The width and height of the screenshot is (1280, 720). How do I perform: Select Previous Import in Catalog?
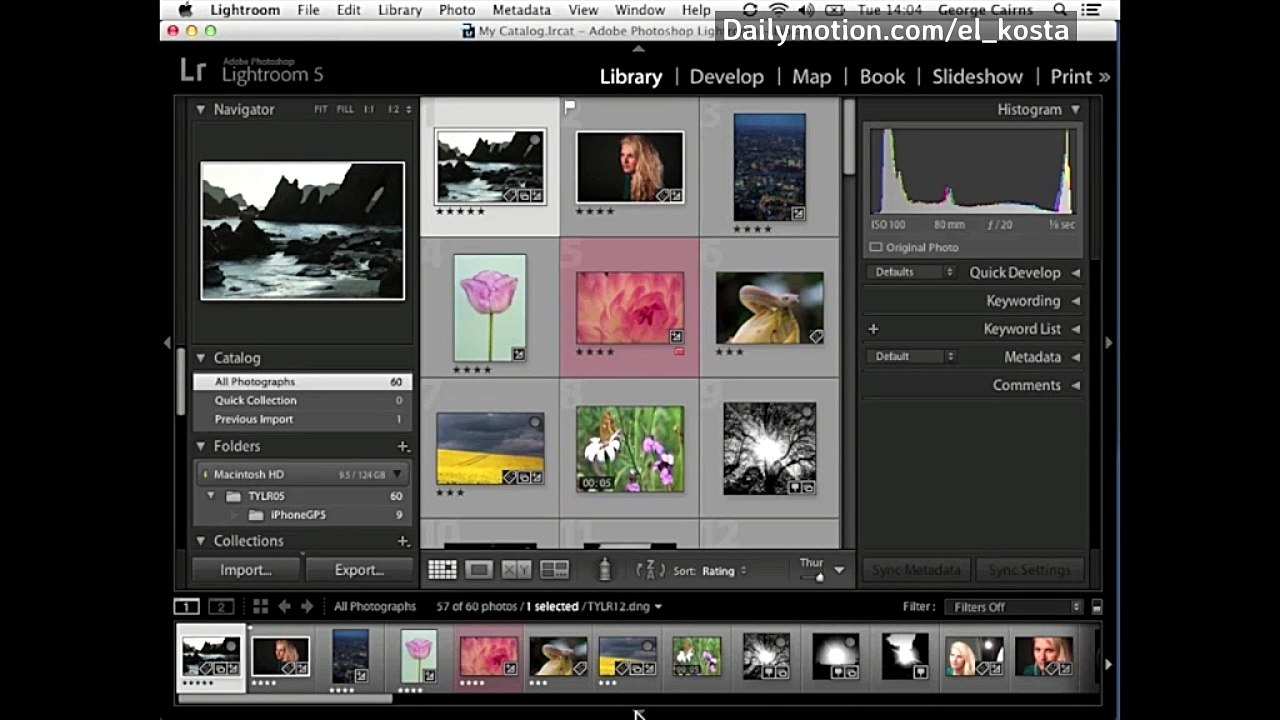click(303, 419)
